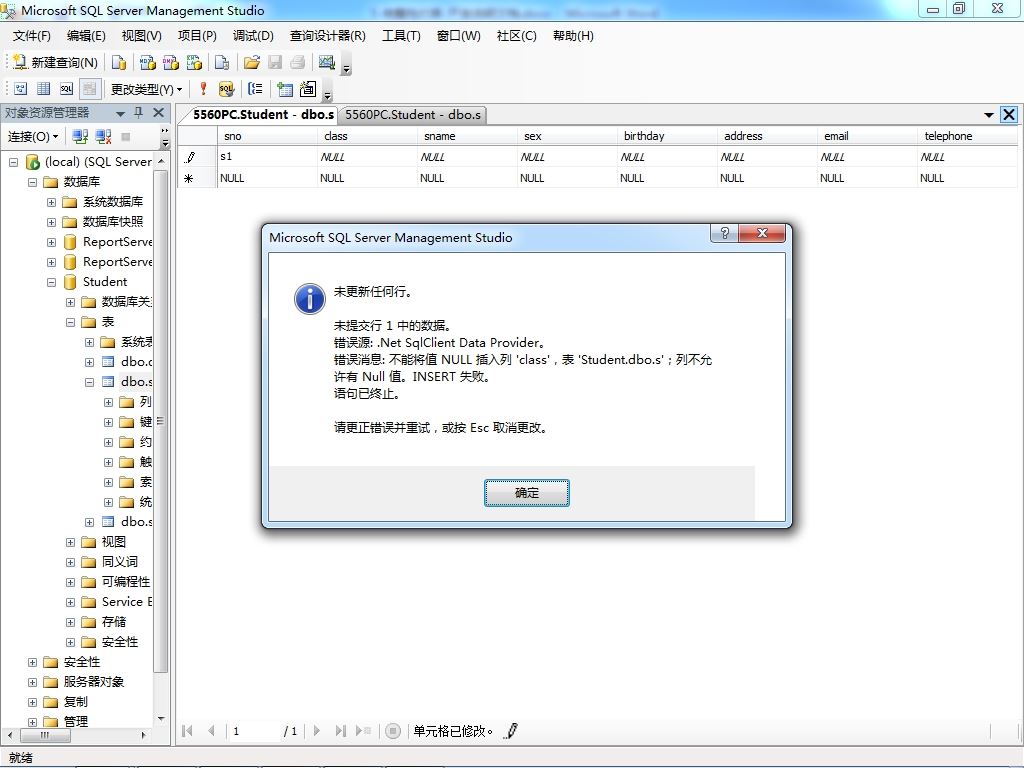This screenshot has height=768, width=1024.
Task: Go to last record navigation button
Action: pos(340,731)
